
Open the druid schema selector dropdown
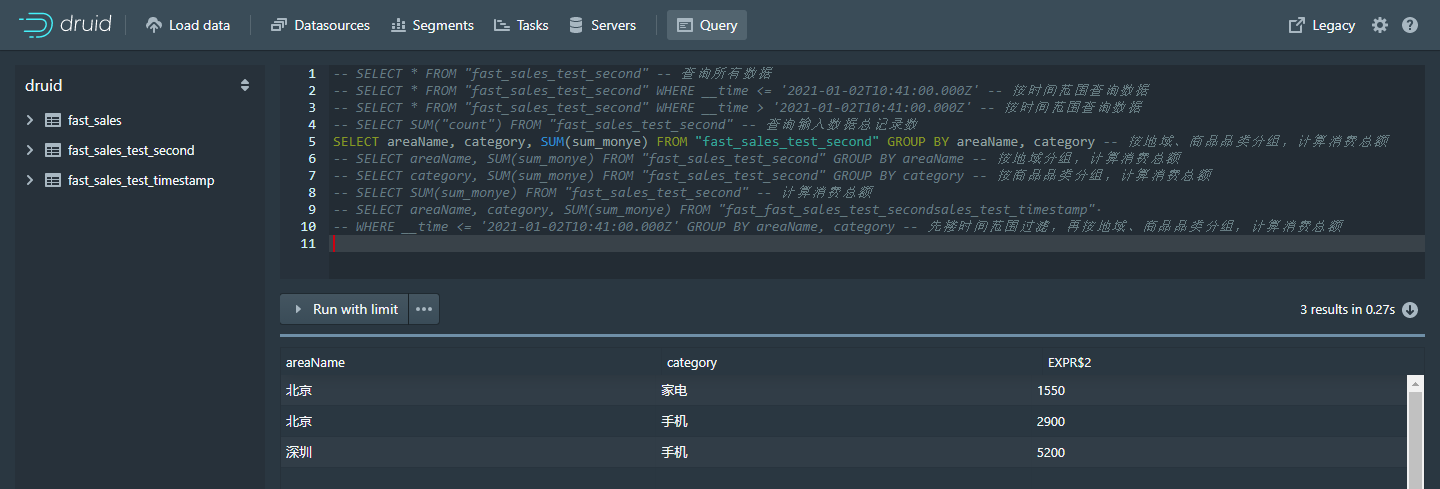coord(245,86)
